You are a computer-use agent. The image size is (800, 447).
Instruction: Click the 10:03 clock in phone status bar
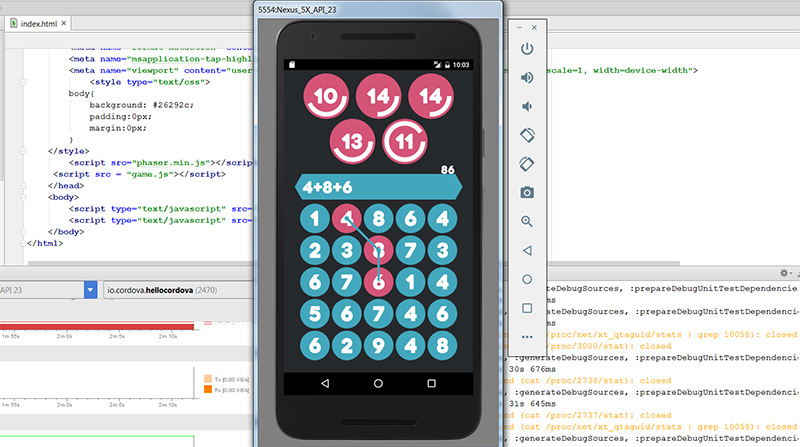[461, 65]
